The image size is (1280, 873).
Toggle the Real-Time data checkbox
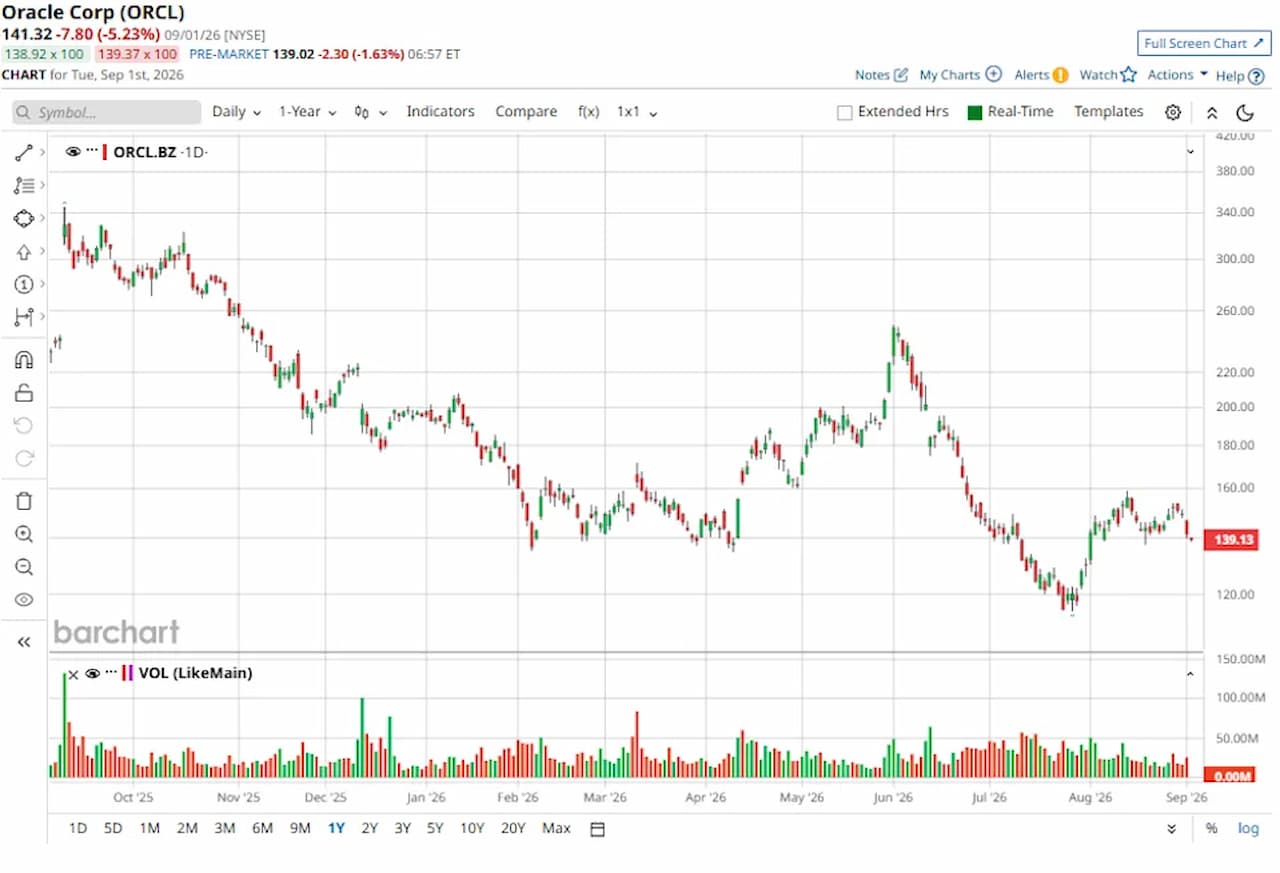(975, 112)
